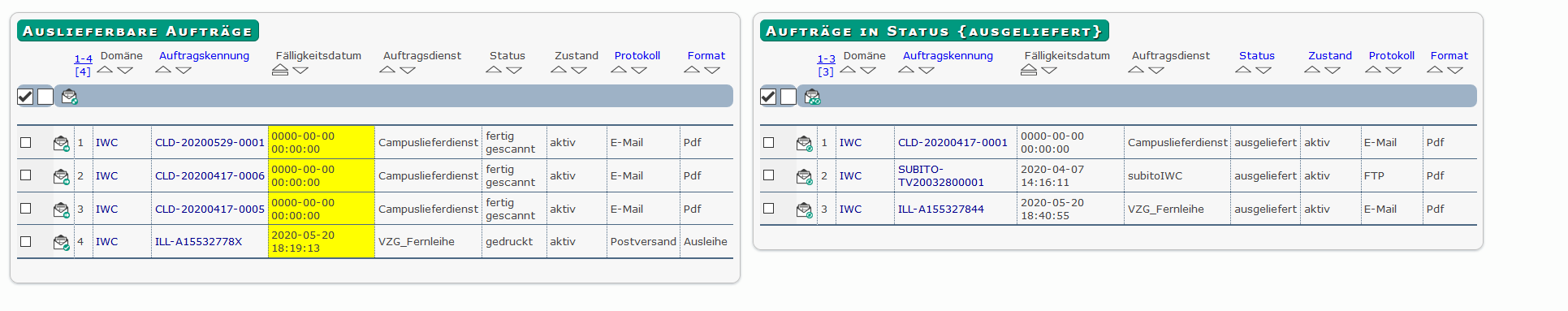Sort Auftragsdienst descending in Auslieferbare Aufträge

point(408,70)
